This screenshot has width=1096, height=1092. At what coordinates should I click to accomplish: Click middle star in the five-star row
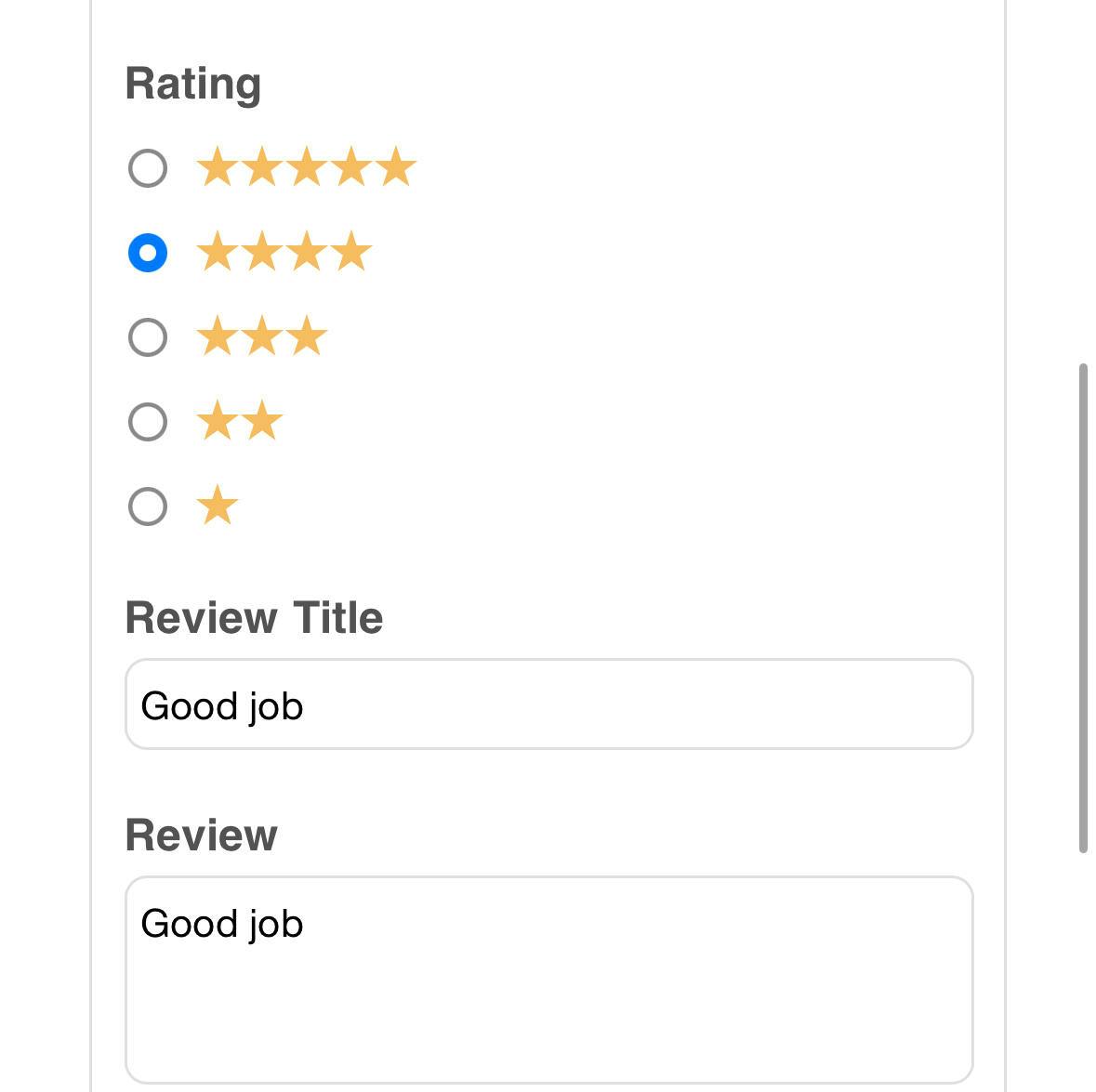(x=307, y=168)
